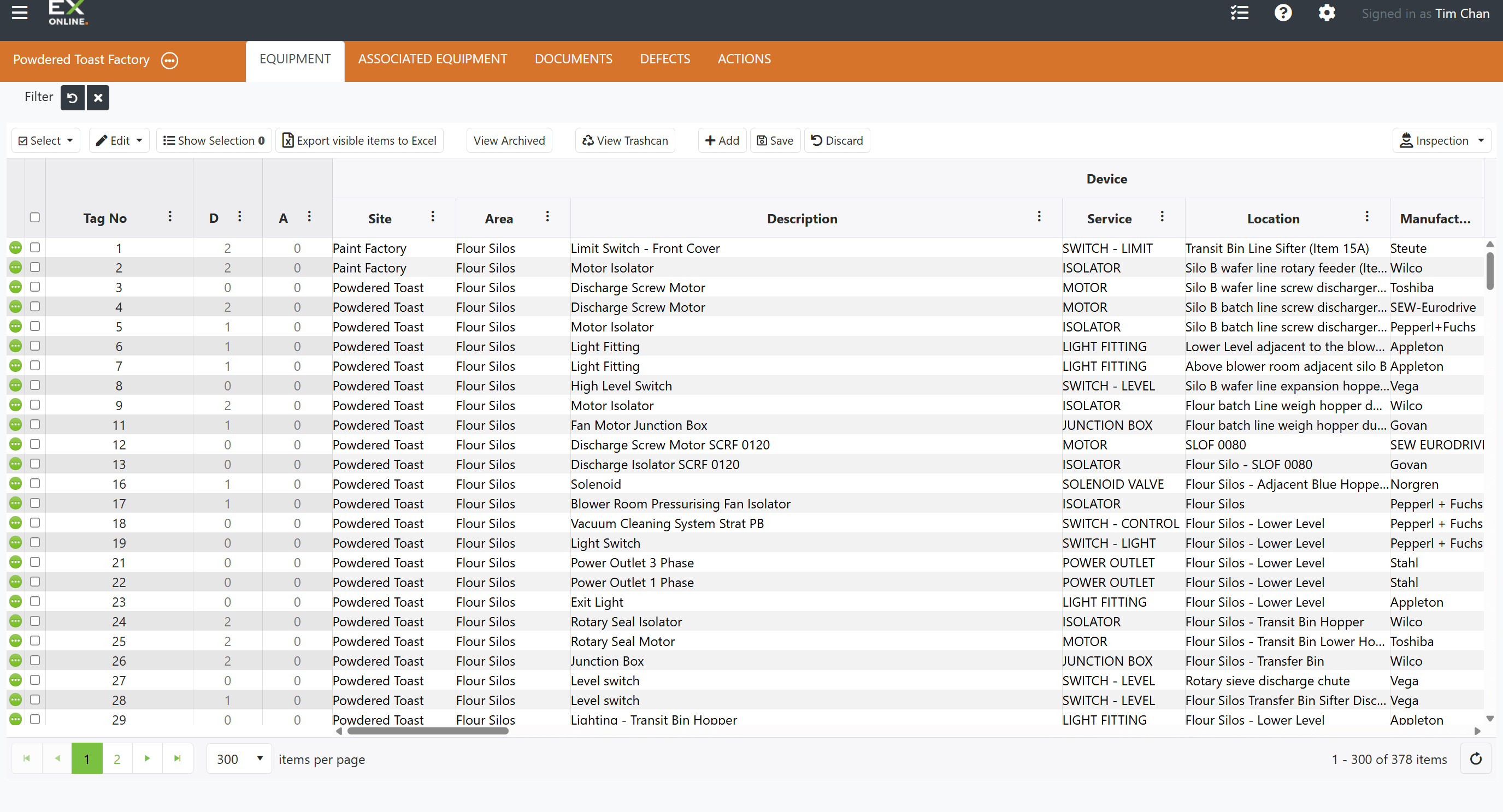Click the View Trashcan button
1503x812 pixels.
pos(625,140)
